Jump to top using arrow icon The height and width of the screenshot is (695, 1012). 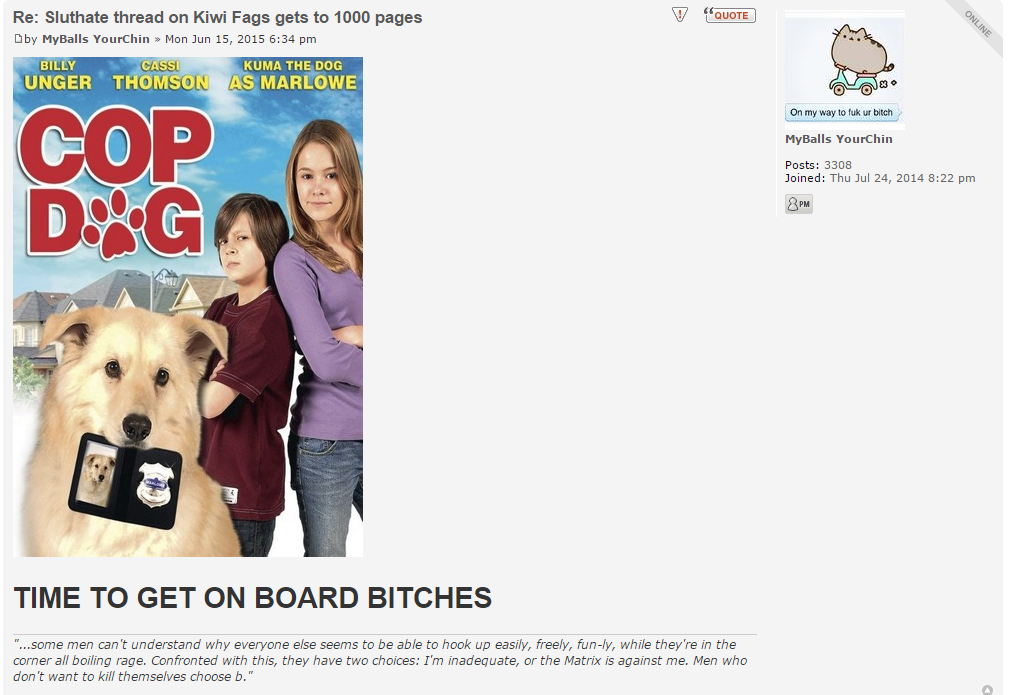coord(987,690)
